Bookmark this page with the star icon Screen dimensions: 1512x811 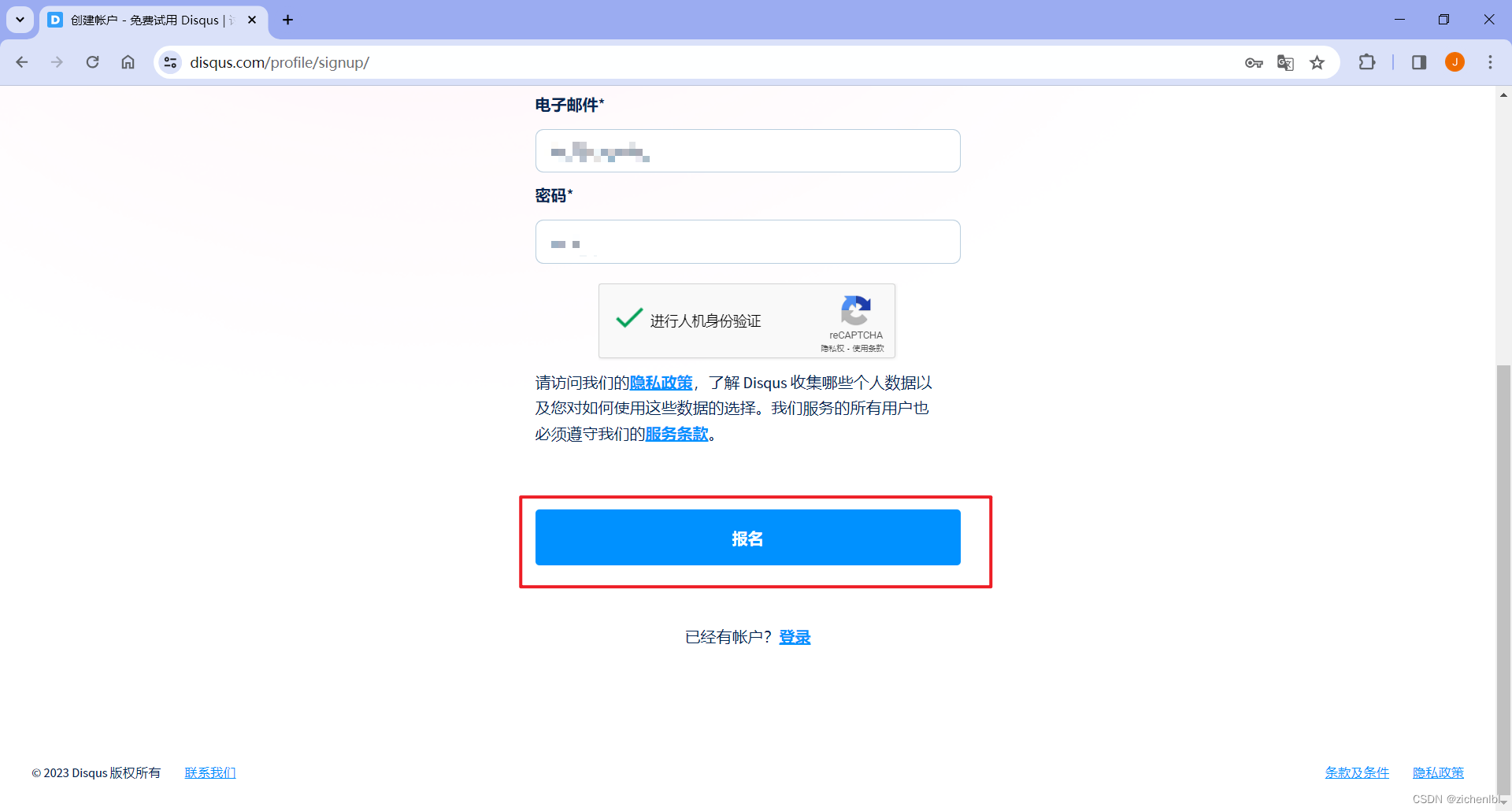click(1317, 63)
